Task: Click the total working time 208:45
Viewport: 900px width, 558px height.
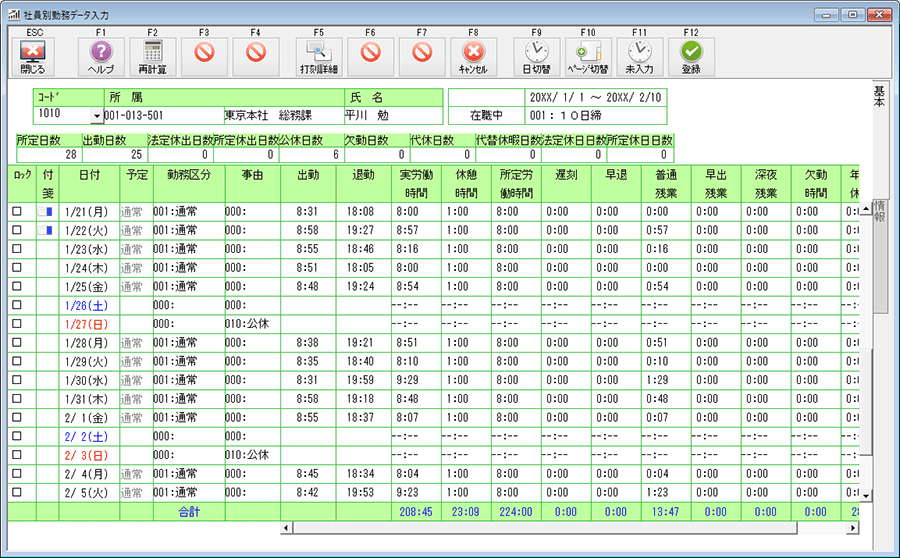Action: tap(416, 512)
